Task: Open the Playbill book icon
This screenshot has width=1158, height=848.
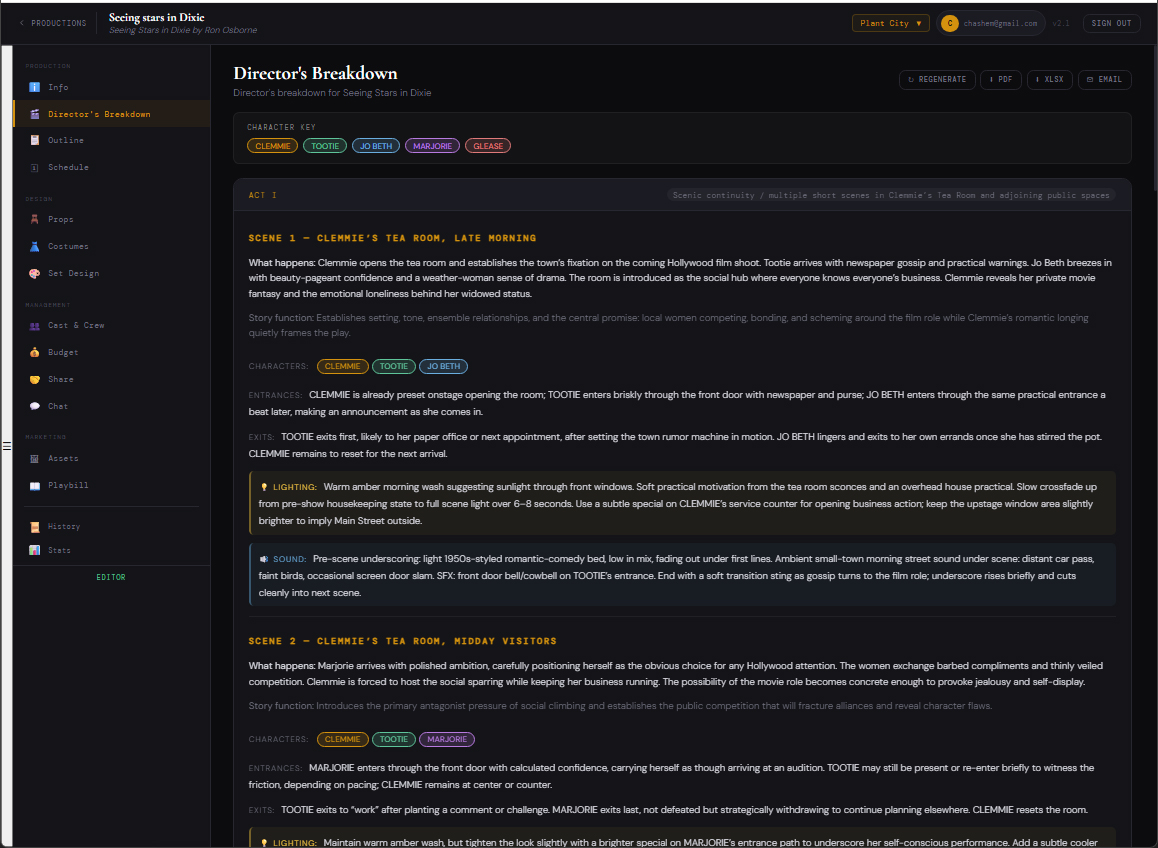Action: (35, 485)
